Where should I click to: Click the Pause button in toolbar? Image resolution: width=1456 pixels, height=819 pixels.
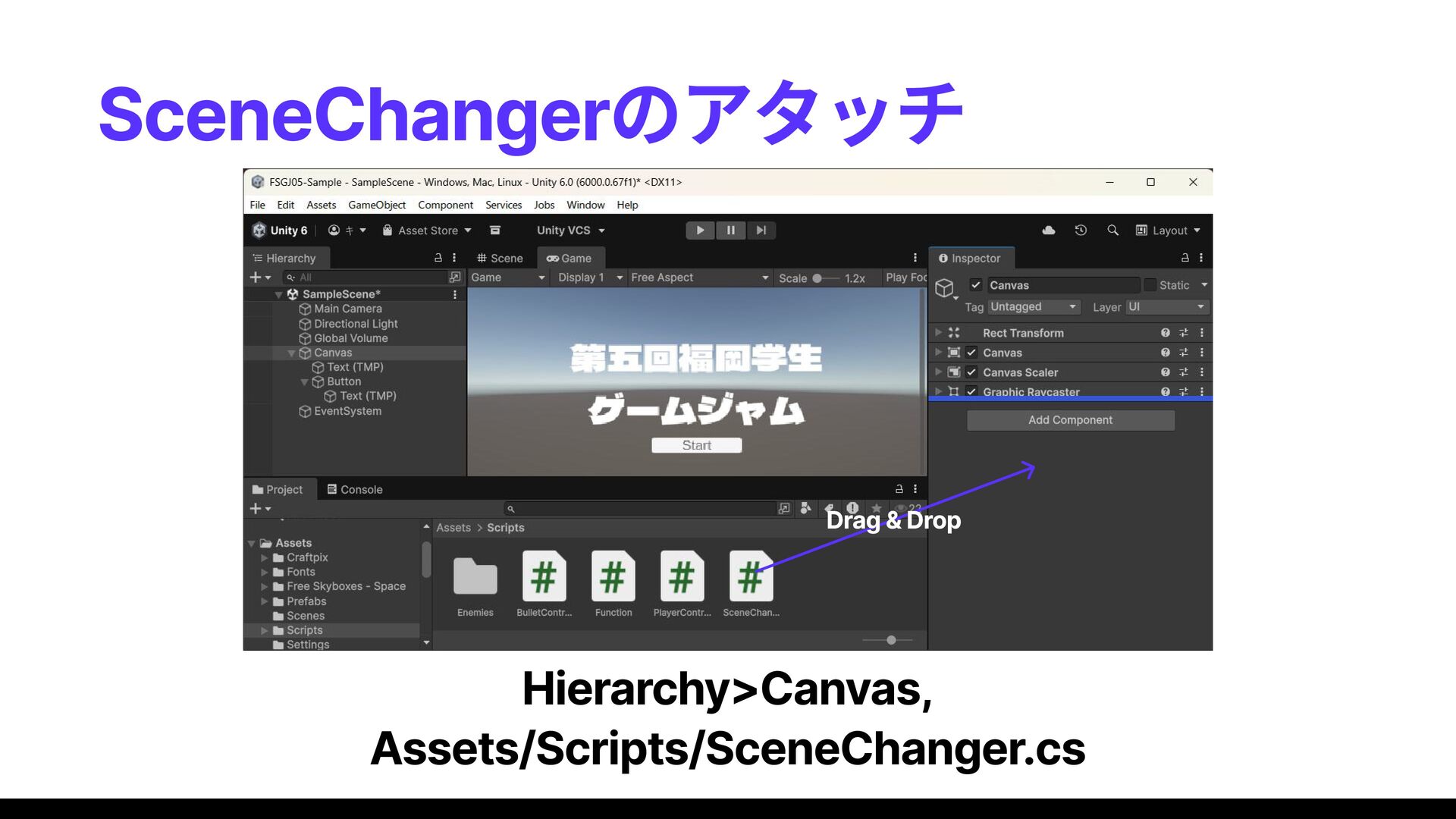click(x=730, y=231)
